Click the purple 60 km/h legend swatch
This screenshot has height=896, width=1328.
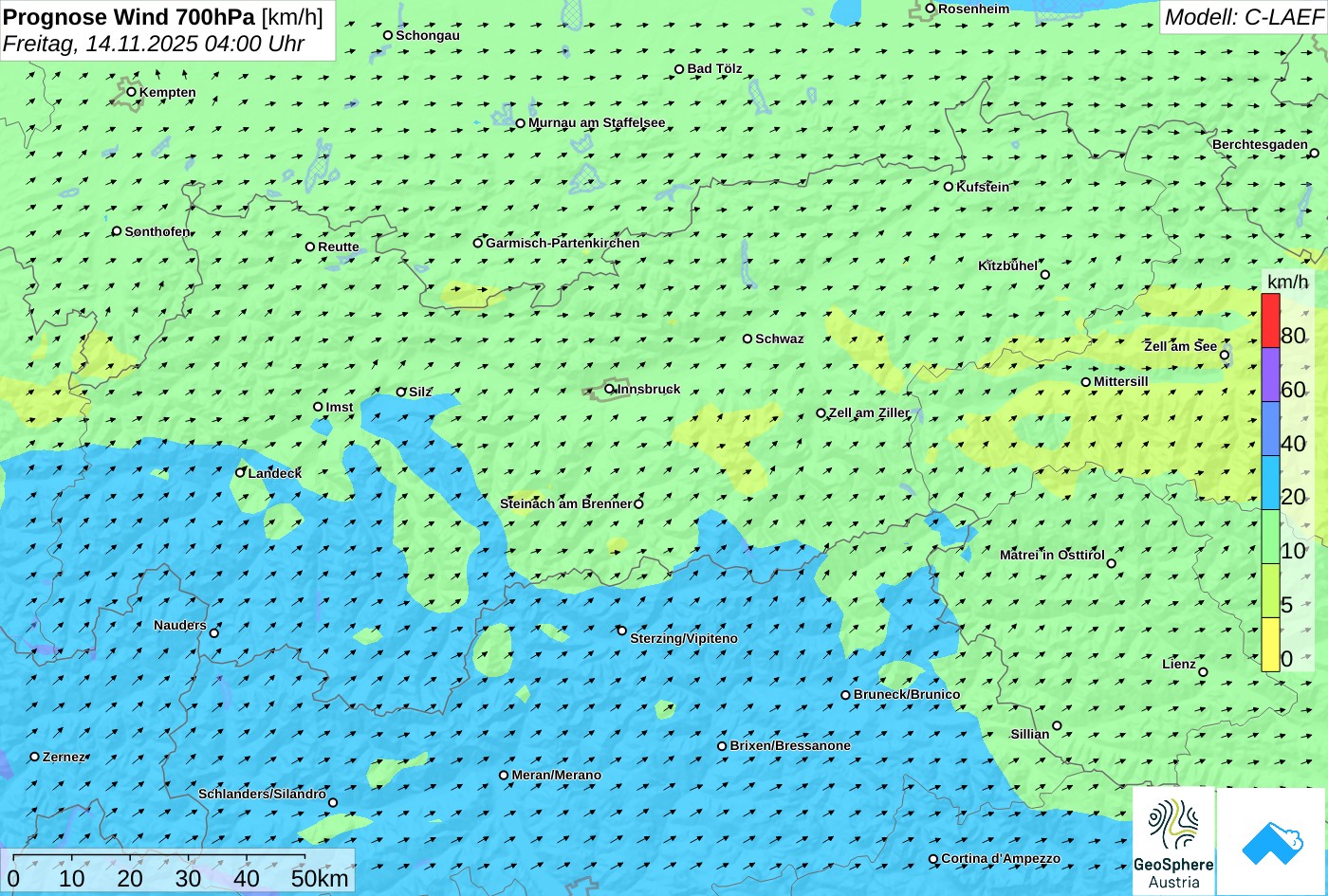(x=1270, y=375)
